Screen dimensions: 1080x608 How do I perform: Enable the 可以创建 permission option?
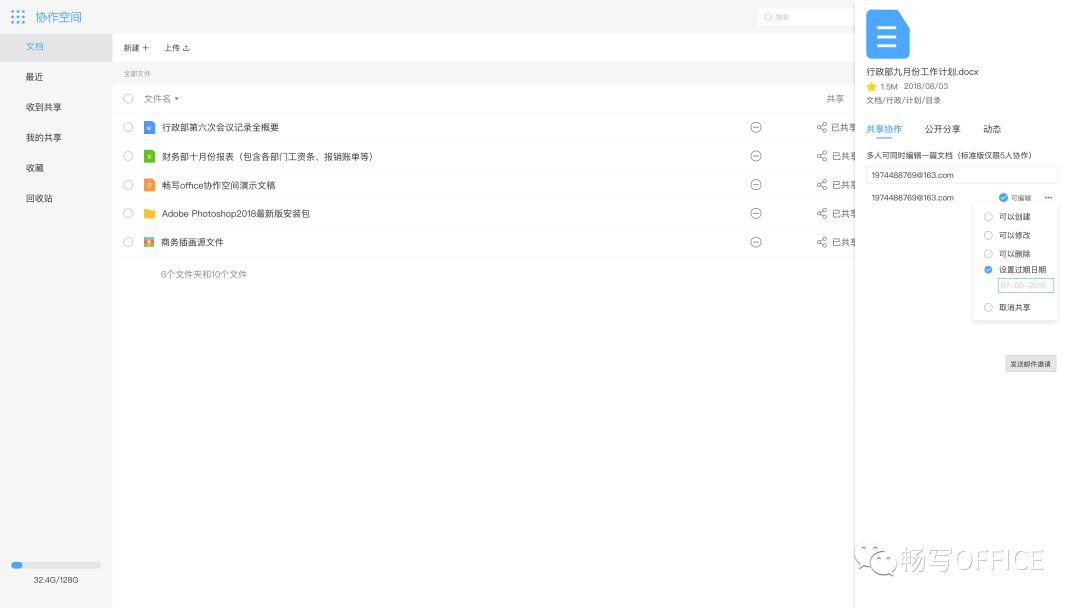988,217
